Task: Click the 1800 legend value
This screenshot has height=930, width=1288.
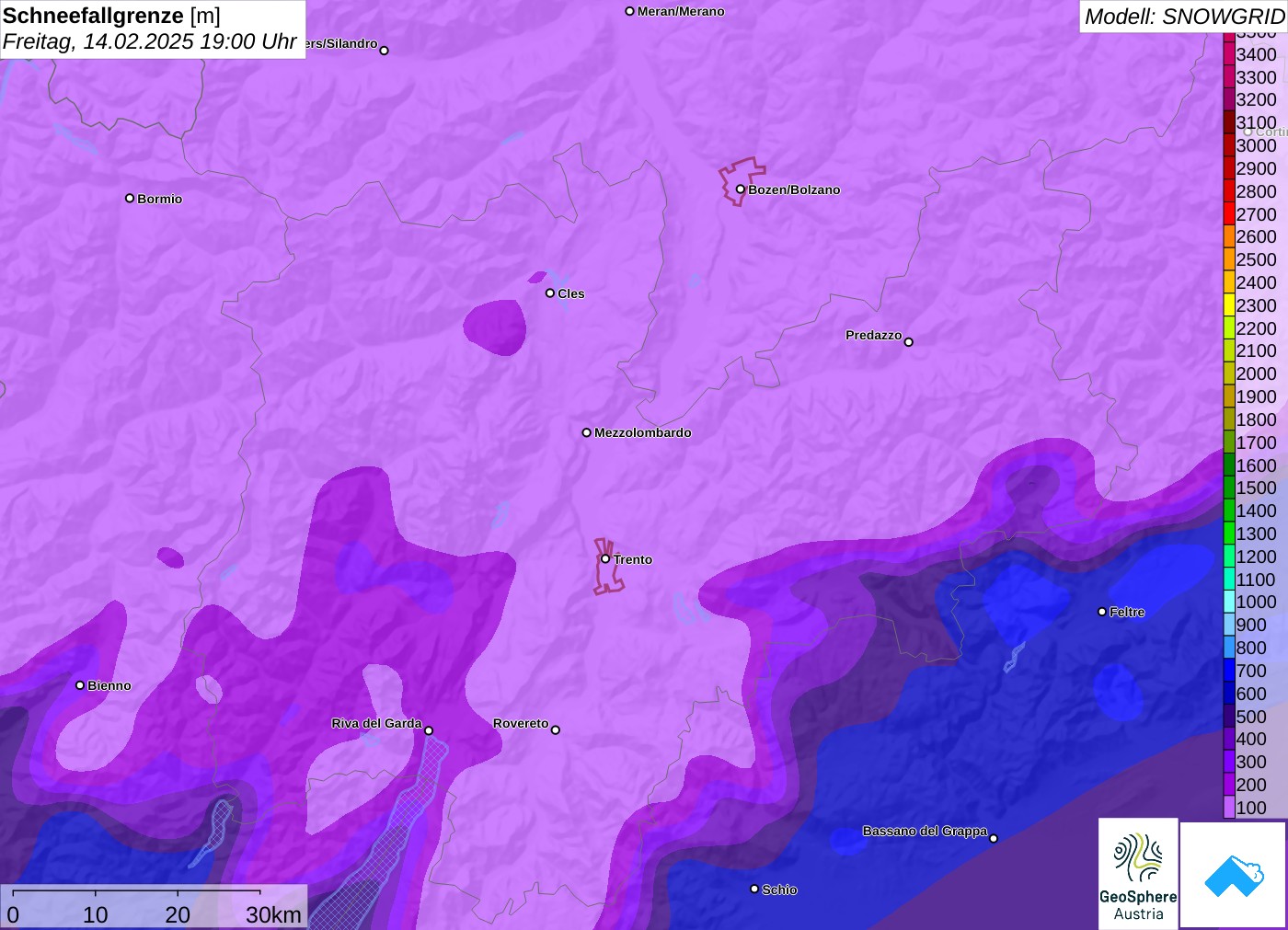Action: click(x=1257, y=419)
